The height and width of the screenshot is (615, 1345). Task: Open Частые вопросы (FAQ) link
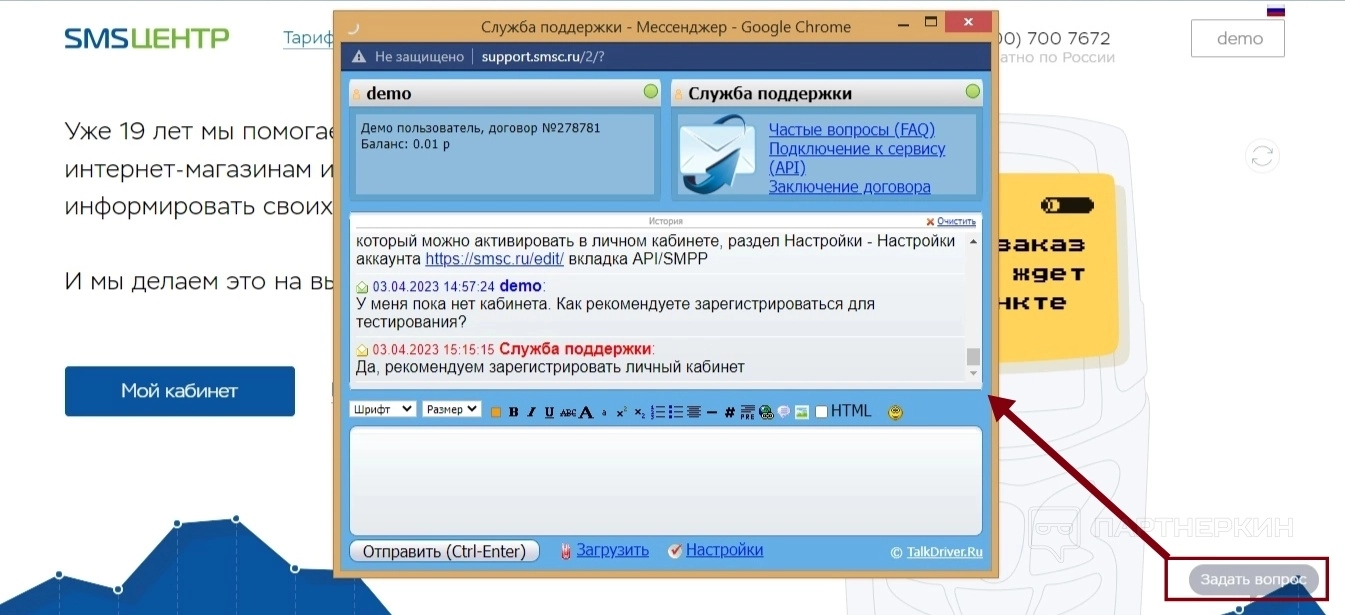(851, 130)
